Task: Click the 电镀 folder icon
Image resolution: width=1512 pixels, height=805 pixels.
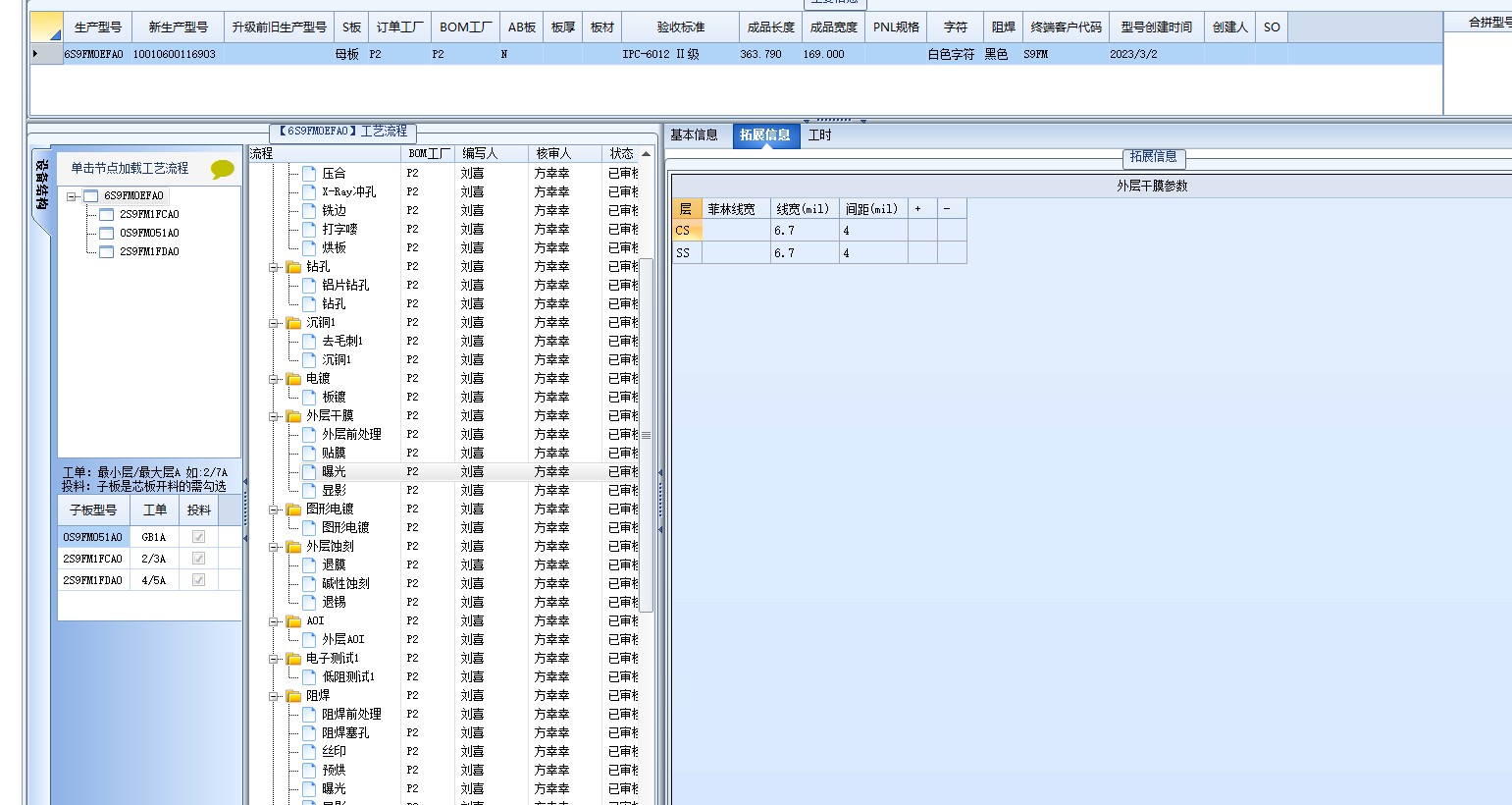Action: pyautogui.click(x=293, y=379)
